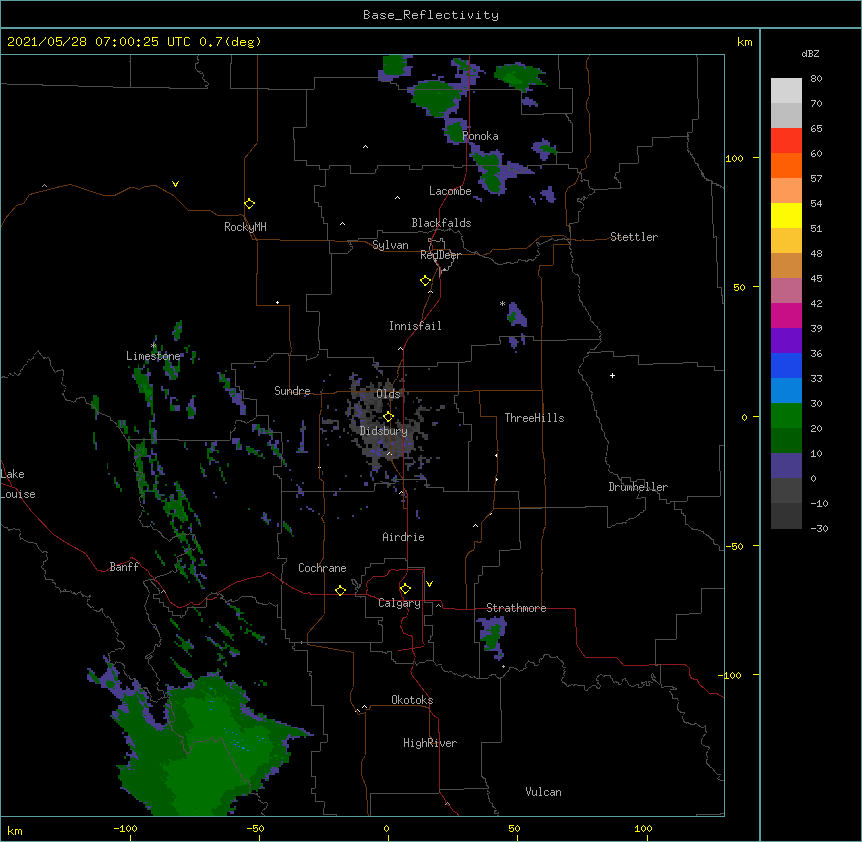Select the yellow diamond marker near Olds
Viewport: 862px width, 842px height.
(x=388, y=416)
